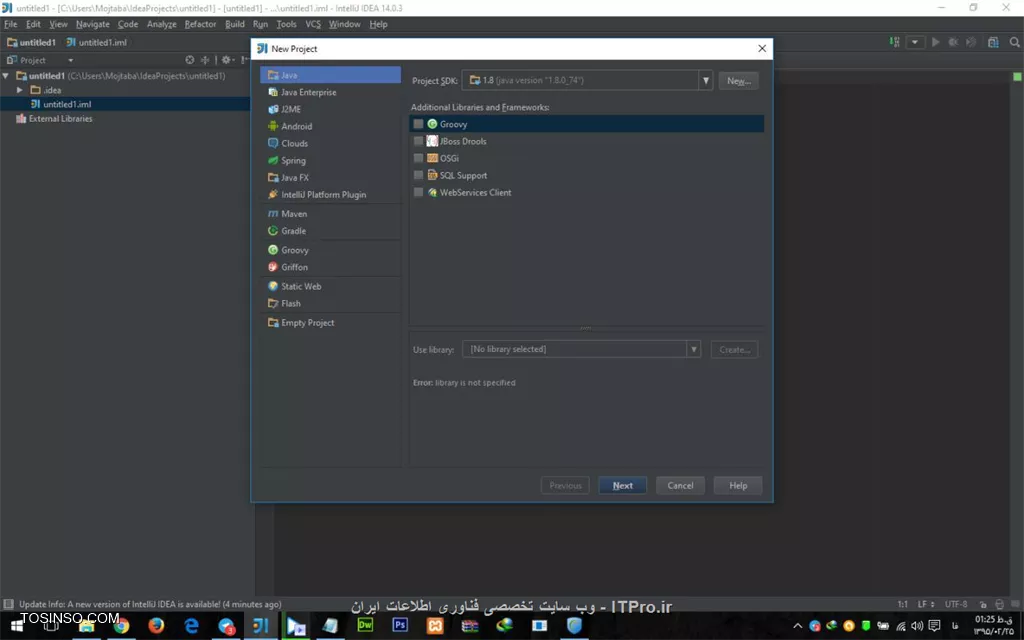Select External Libraries in project tree
This screenshot has width=1024, height=640.
point(54,119)
